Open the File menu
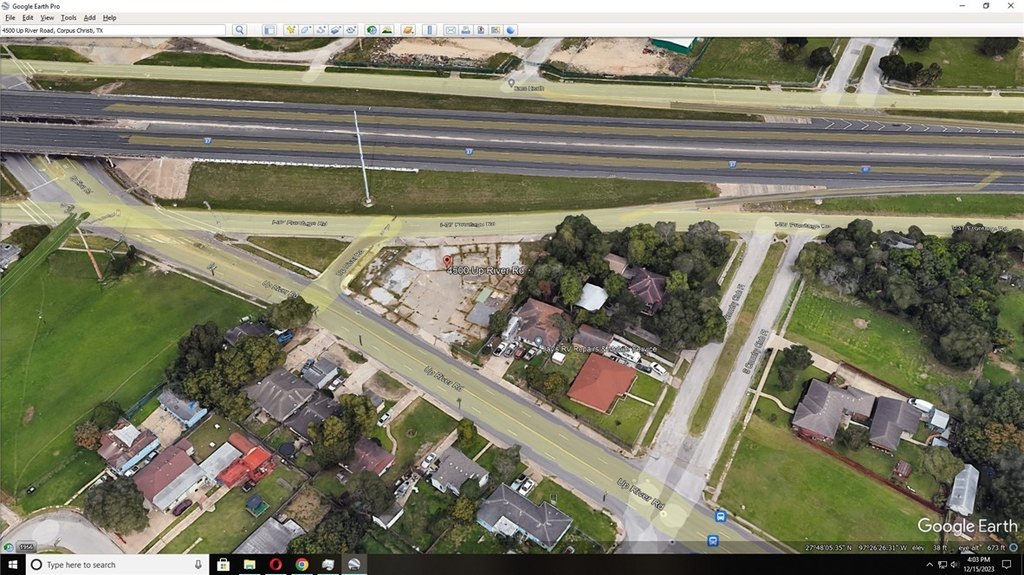 pos(10,18)
